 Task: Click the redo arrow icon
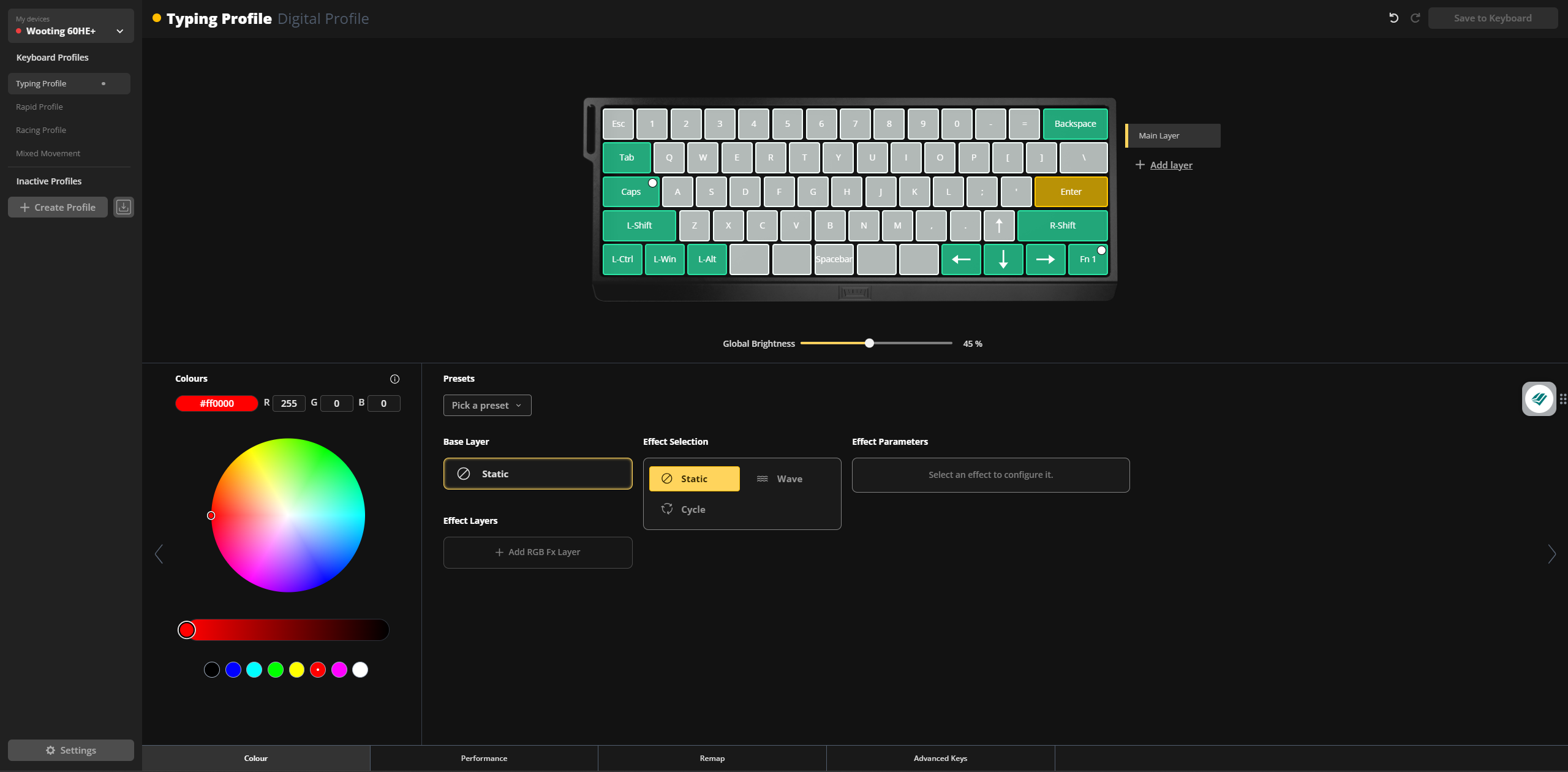coord(1415,18)
